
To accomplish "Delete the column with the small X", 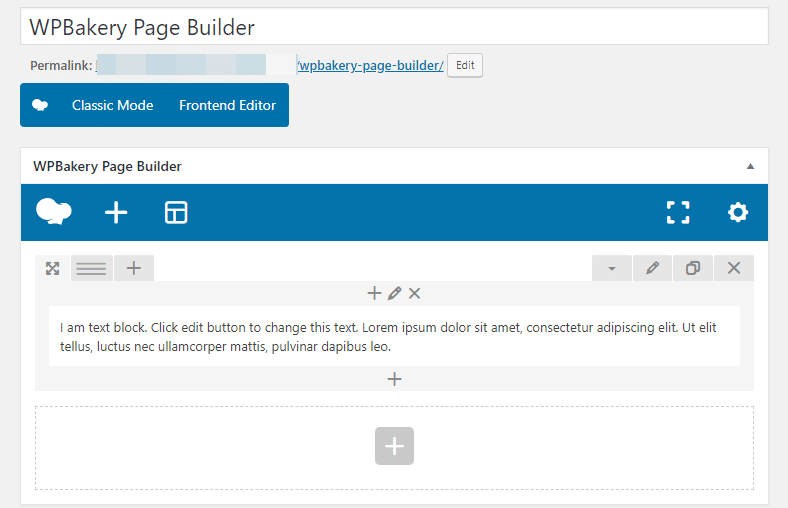I will tap(415, 293).
